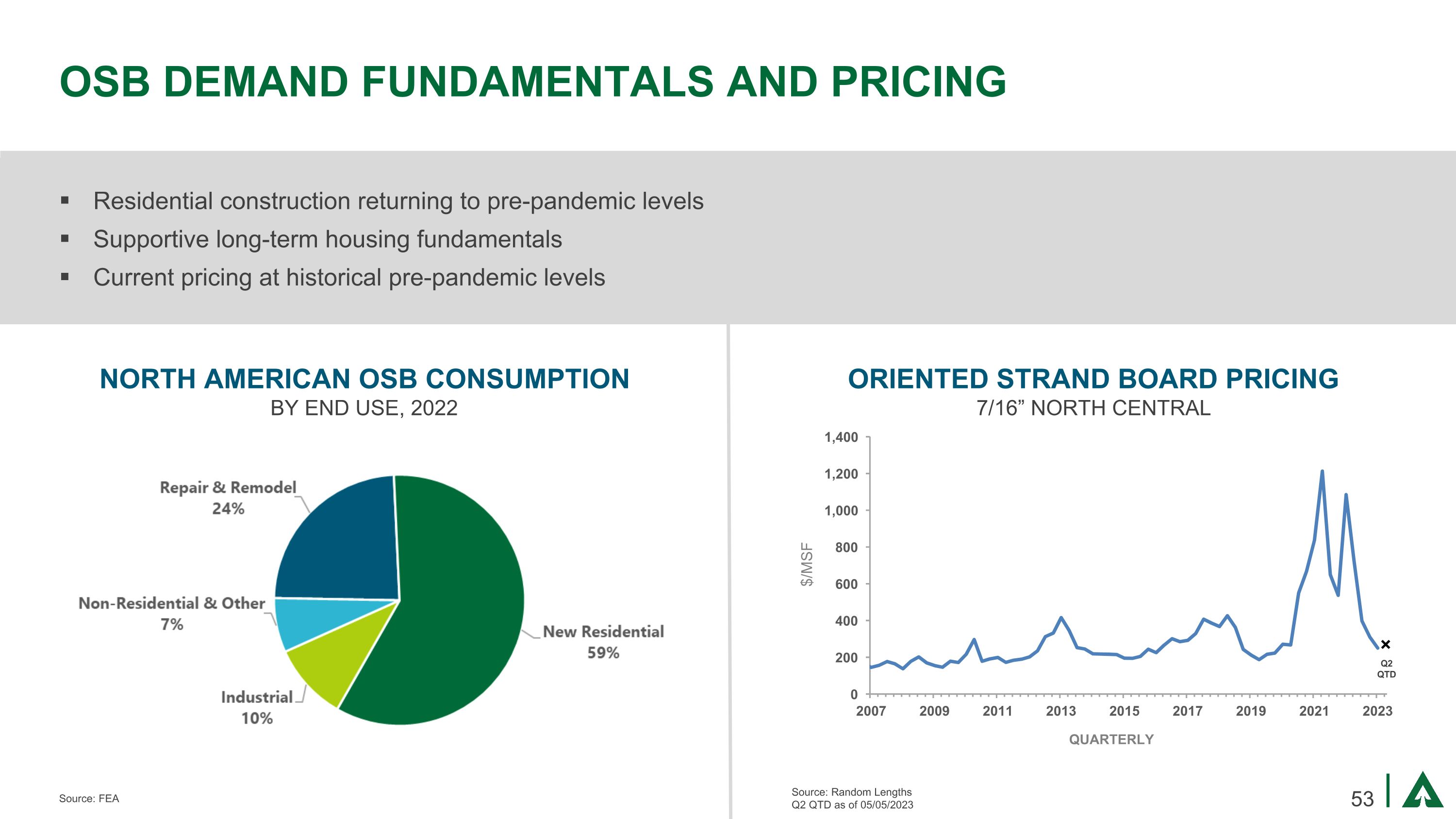
Task: Click the New Residential 59% label
Action: pyautogui.click(x=603, y=642)
